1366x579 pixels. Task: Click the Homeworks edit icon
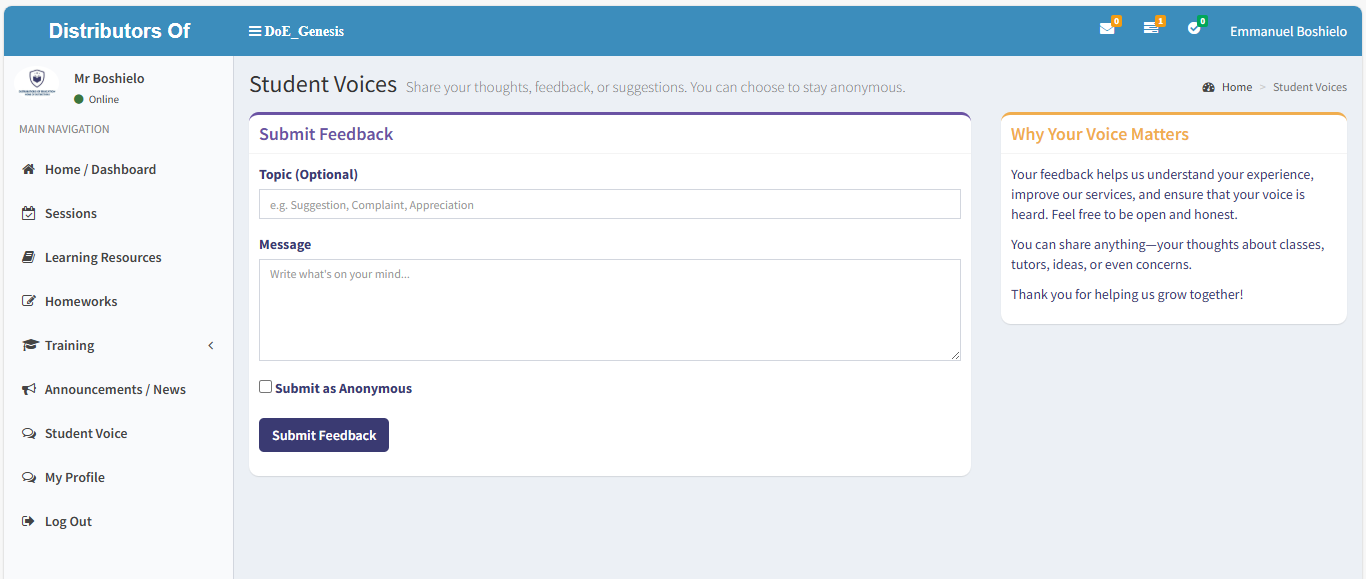(x=29, y=302)
